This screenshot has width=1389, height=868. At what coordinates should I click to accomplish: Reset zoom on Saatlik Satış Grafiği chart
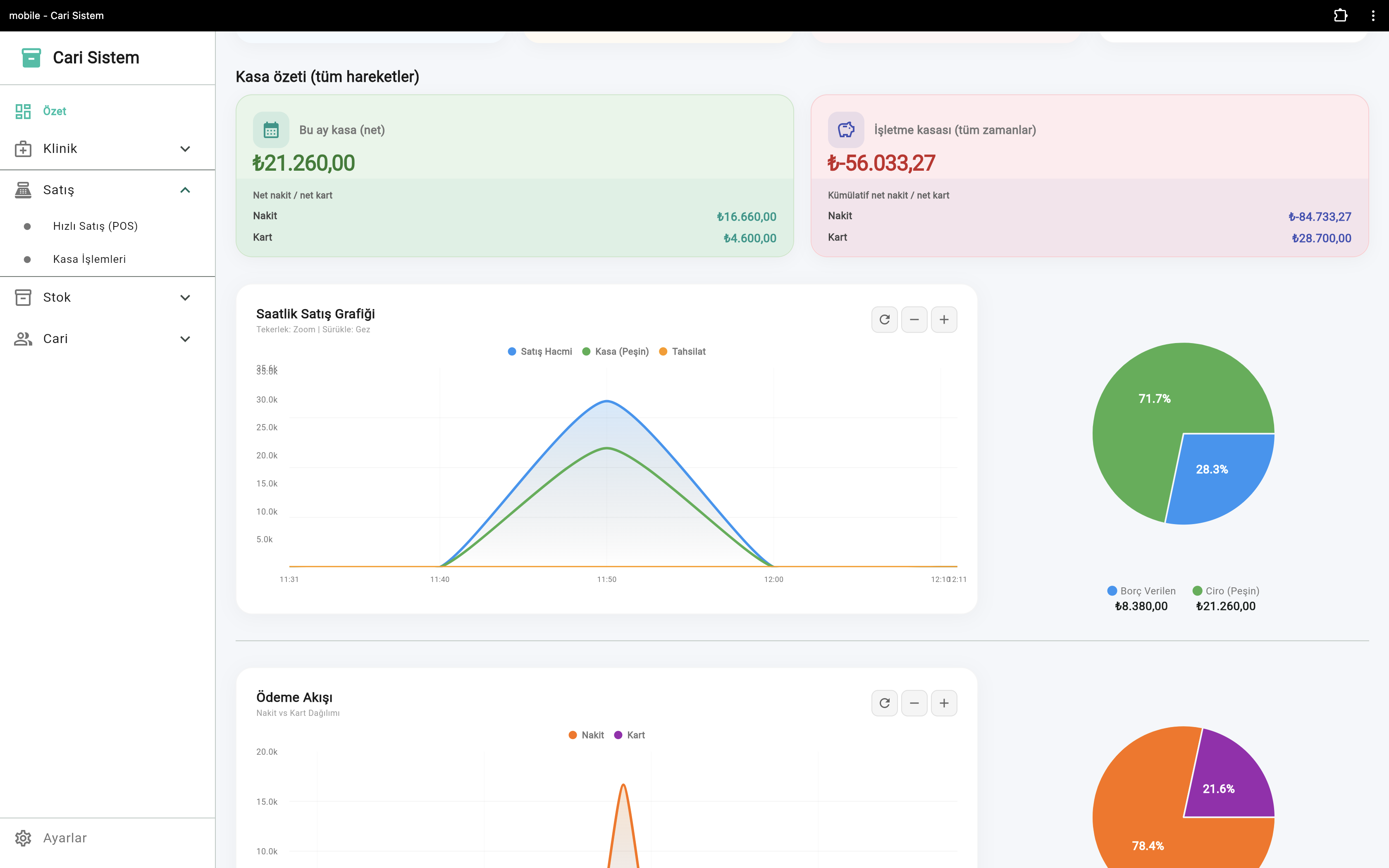pyautogui.click(x=885, y=320)
